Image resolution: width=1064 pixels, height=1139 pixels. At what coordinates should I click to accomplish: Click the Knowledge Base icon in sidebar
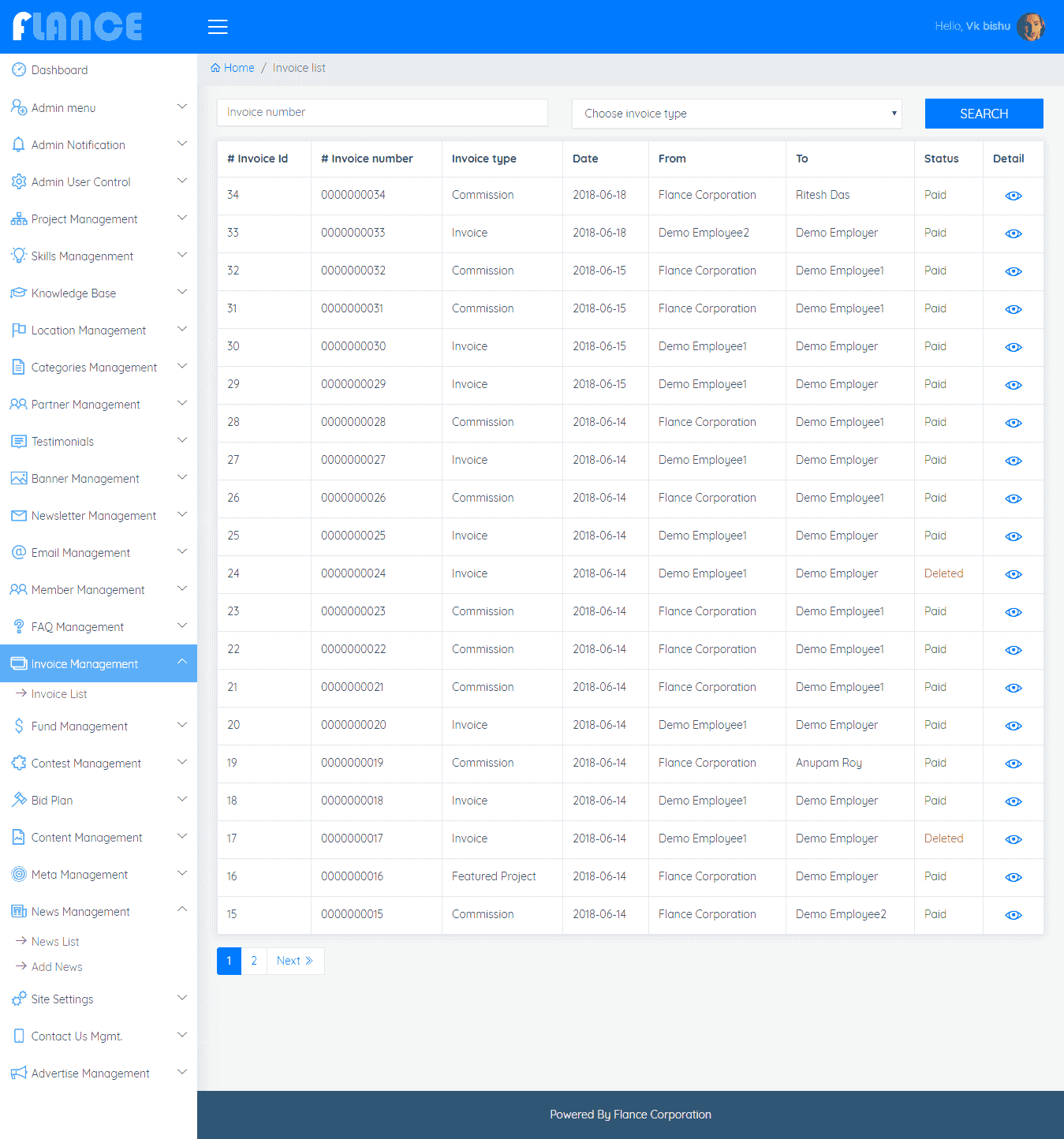point(18,293)
